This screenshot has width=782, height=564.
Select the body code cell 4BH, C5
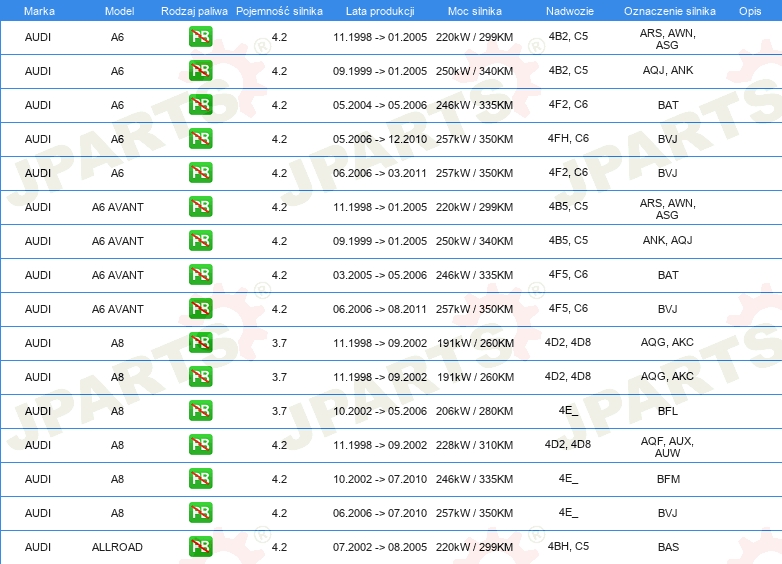tap(568, 546)
